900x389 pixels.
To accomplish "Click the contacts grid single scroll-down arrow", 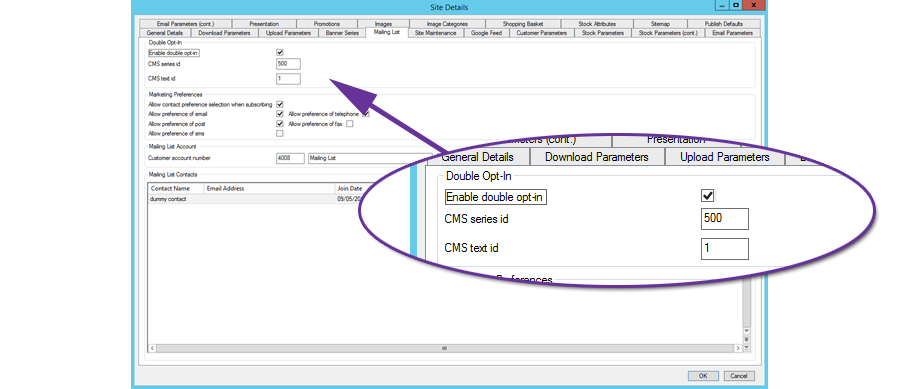I will [746, 331].
